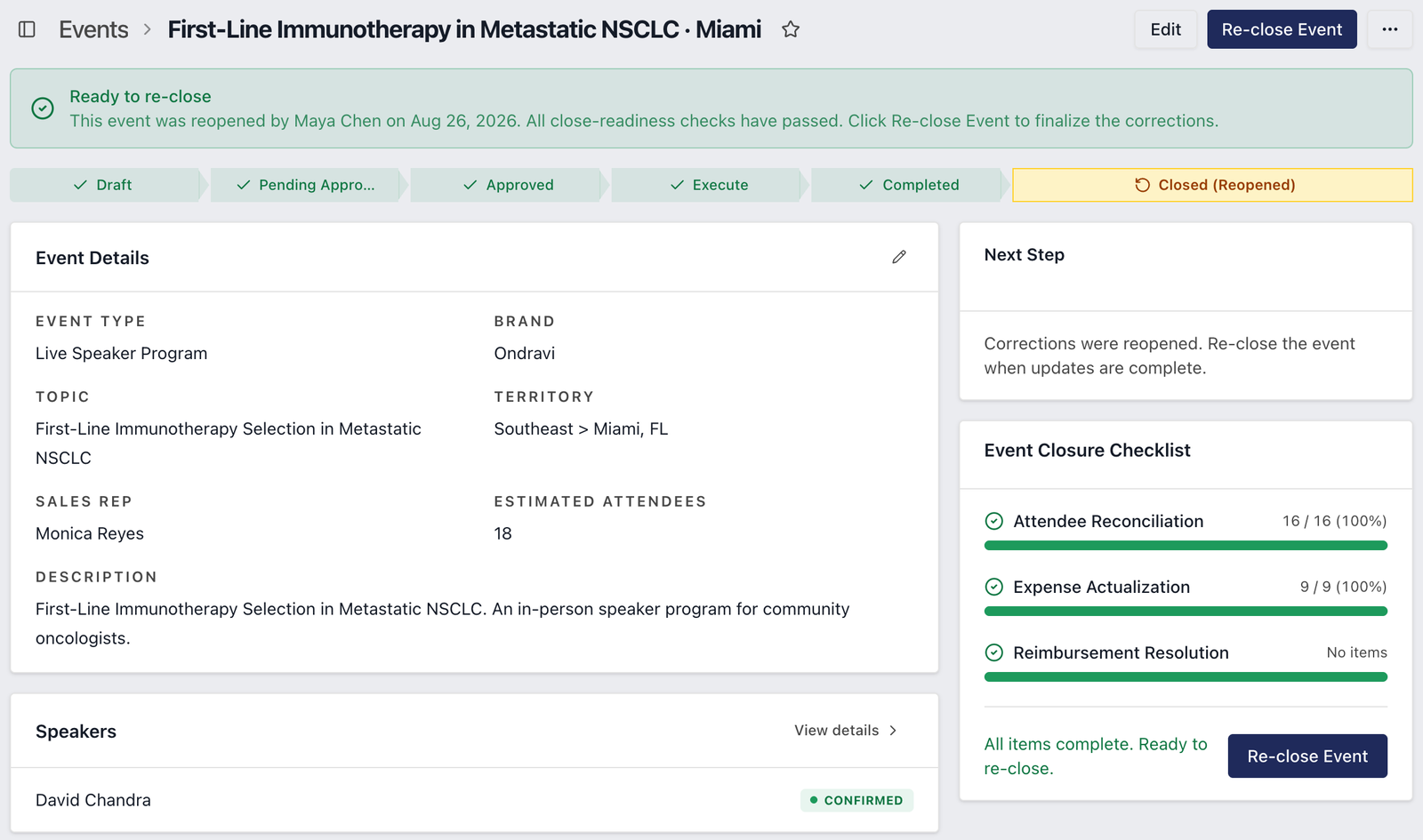Click the Attendee Reconciliation check icon
The height and width of the screenshot is (840, 1423).
click(x=994, y=521)
